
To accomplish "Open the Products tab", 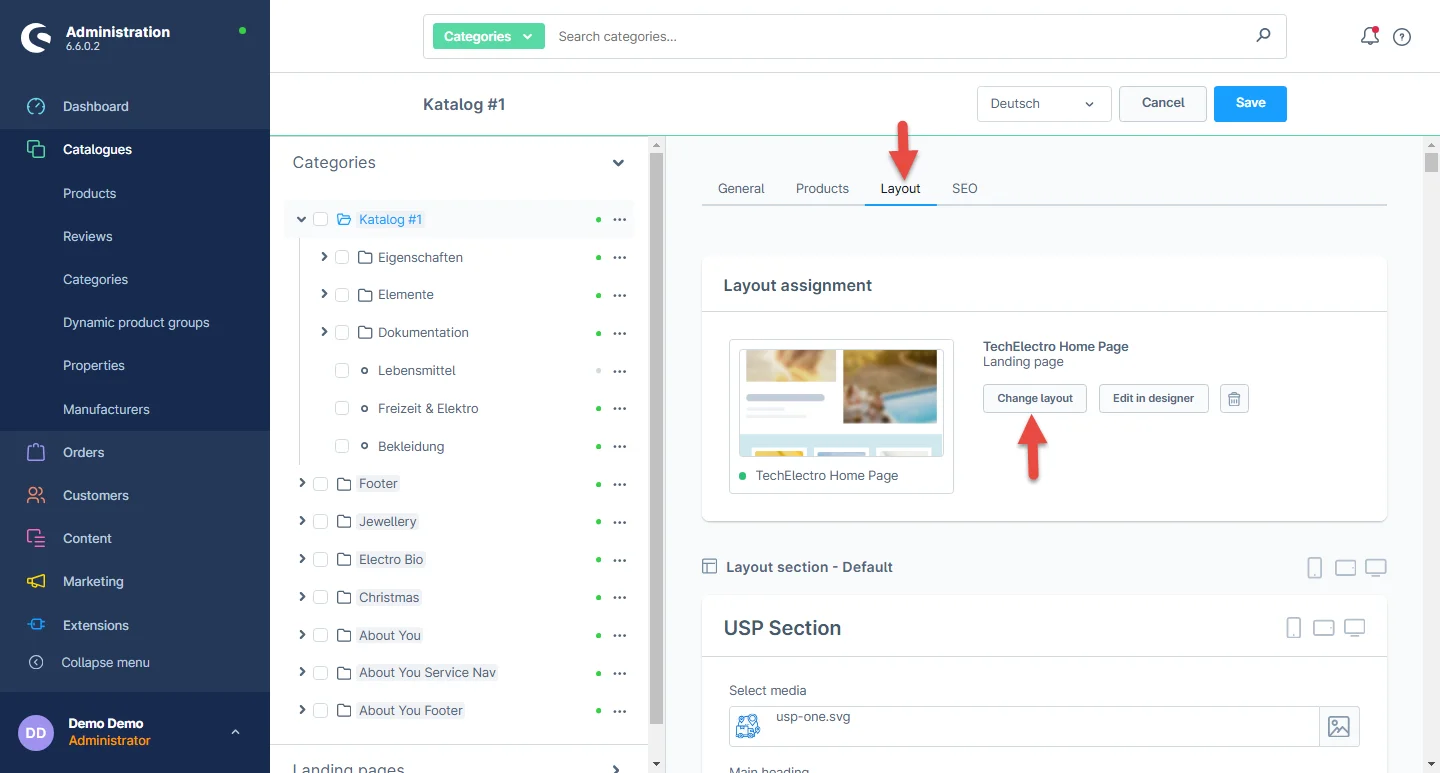I will point(822,188).
